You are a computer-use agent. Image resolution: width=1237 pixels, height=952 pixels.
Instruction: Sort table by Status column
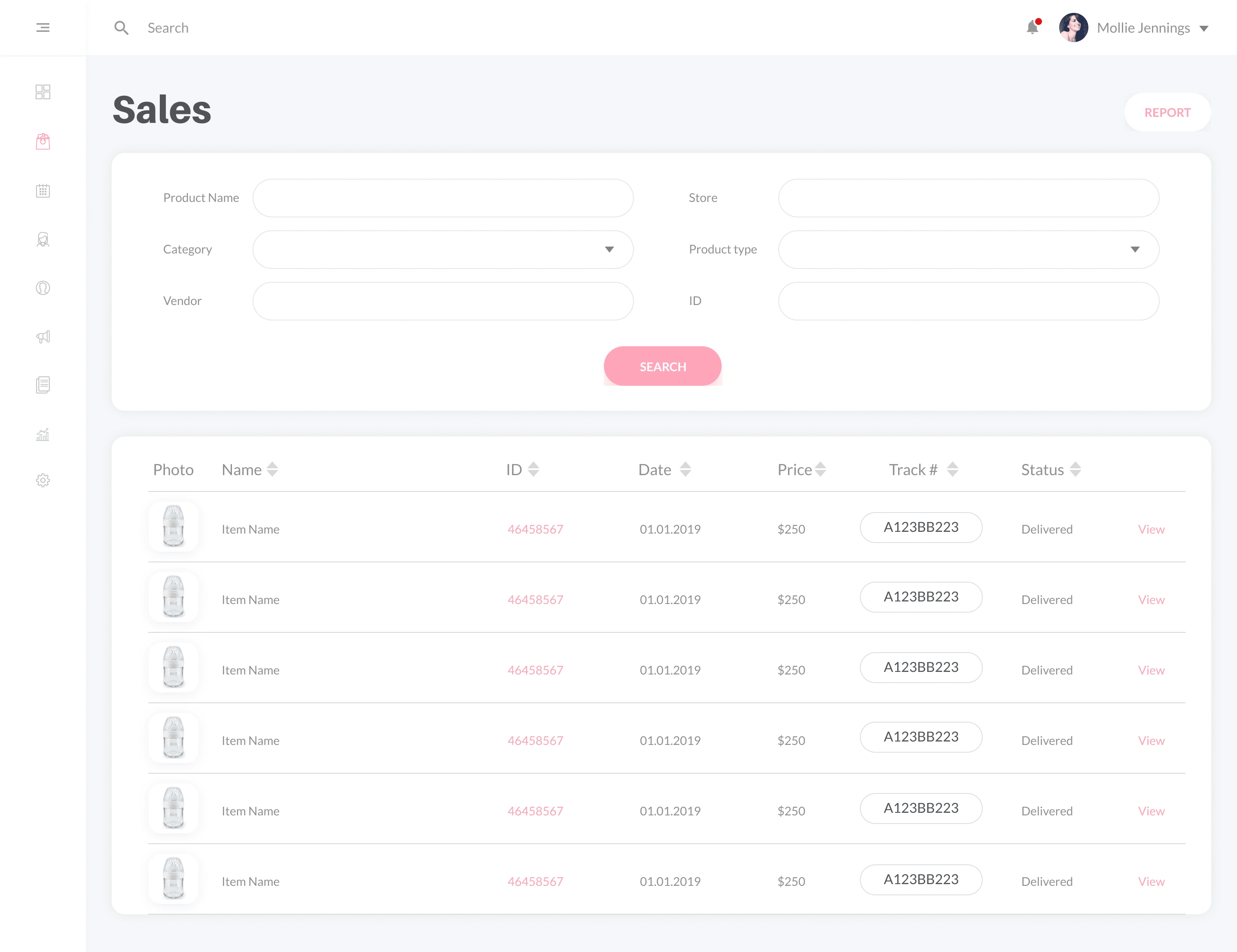(x=1075, y=469)
